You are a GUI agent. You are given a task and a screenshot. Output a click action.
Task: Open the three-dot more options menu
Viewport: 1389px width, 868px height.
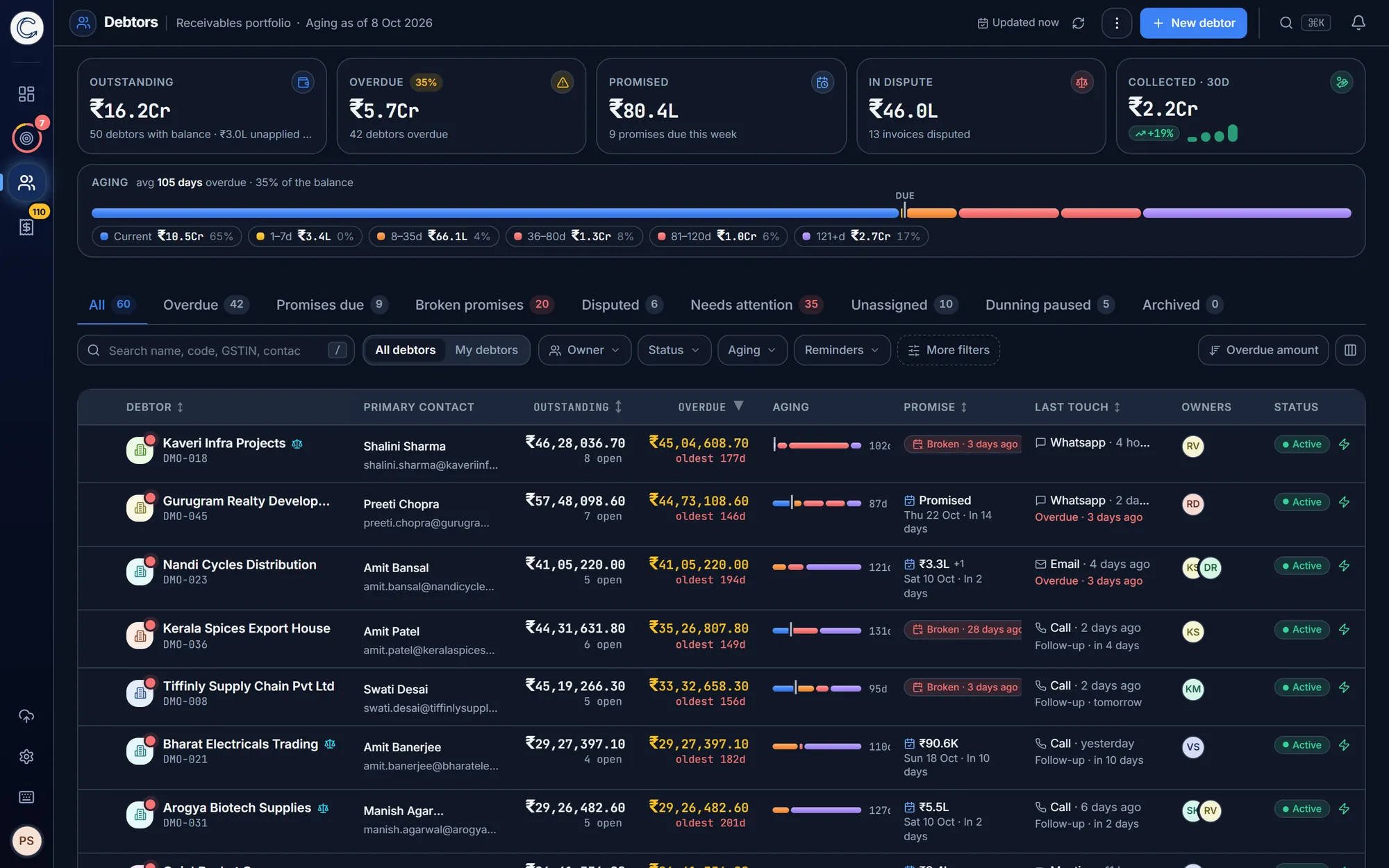(1116, 23)
